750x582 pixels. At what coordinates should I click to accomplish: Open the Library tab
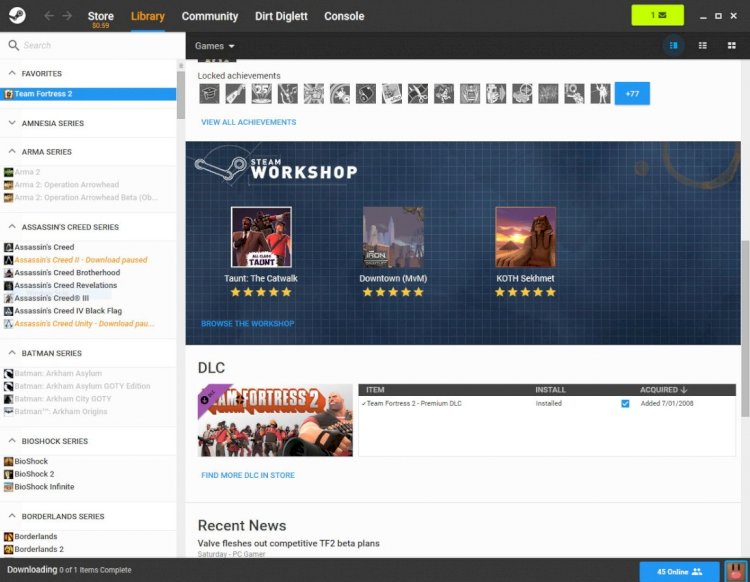tap(148, 16)
